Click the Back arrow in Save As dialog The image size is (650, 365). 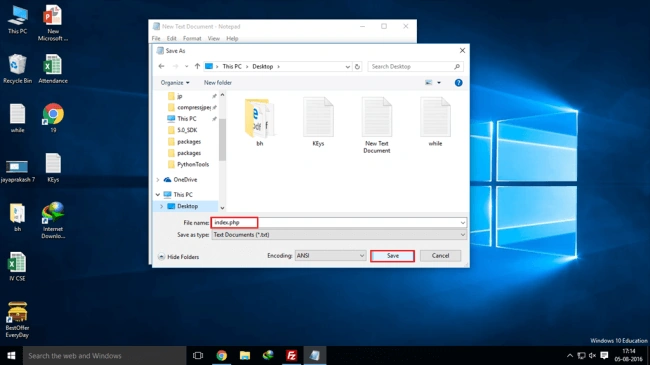tap(162, 66)
